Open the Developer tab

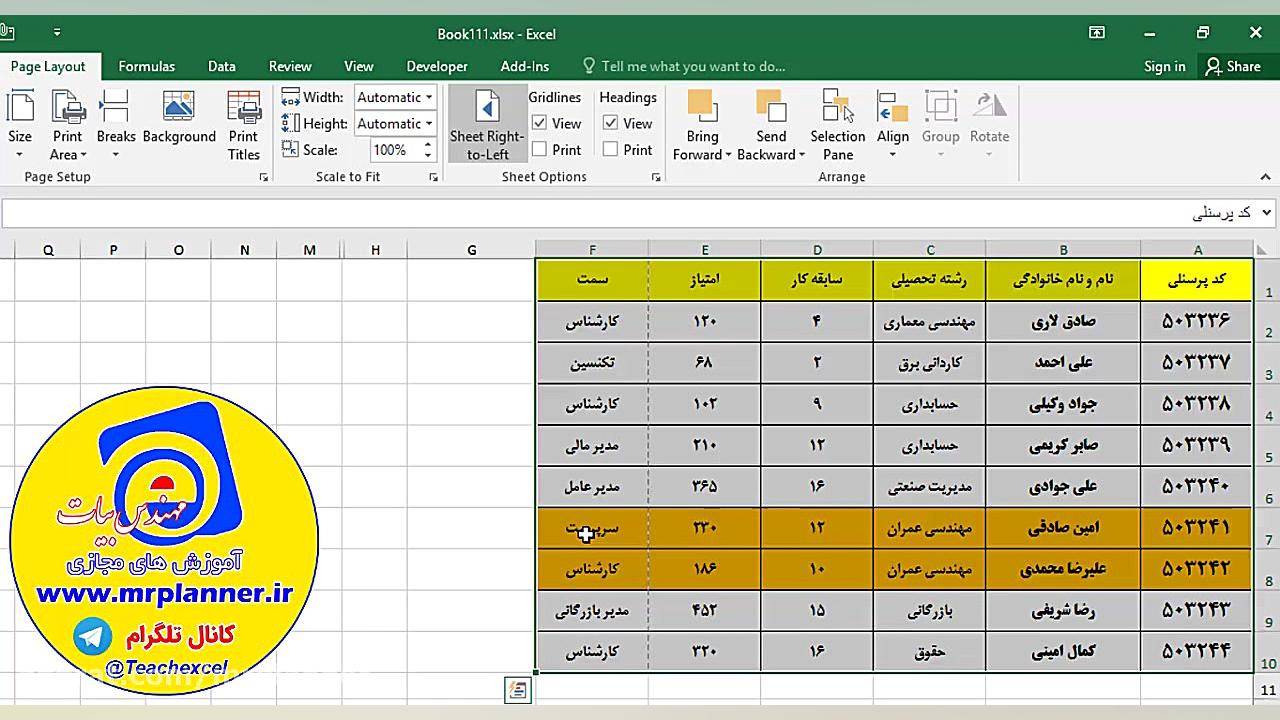coord(437,66)
